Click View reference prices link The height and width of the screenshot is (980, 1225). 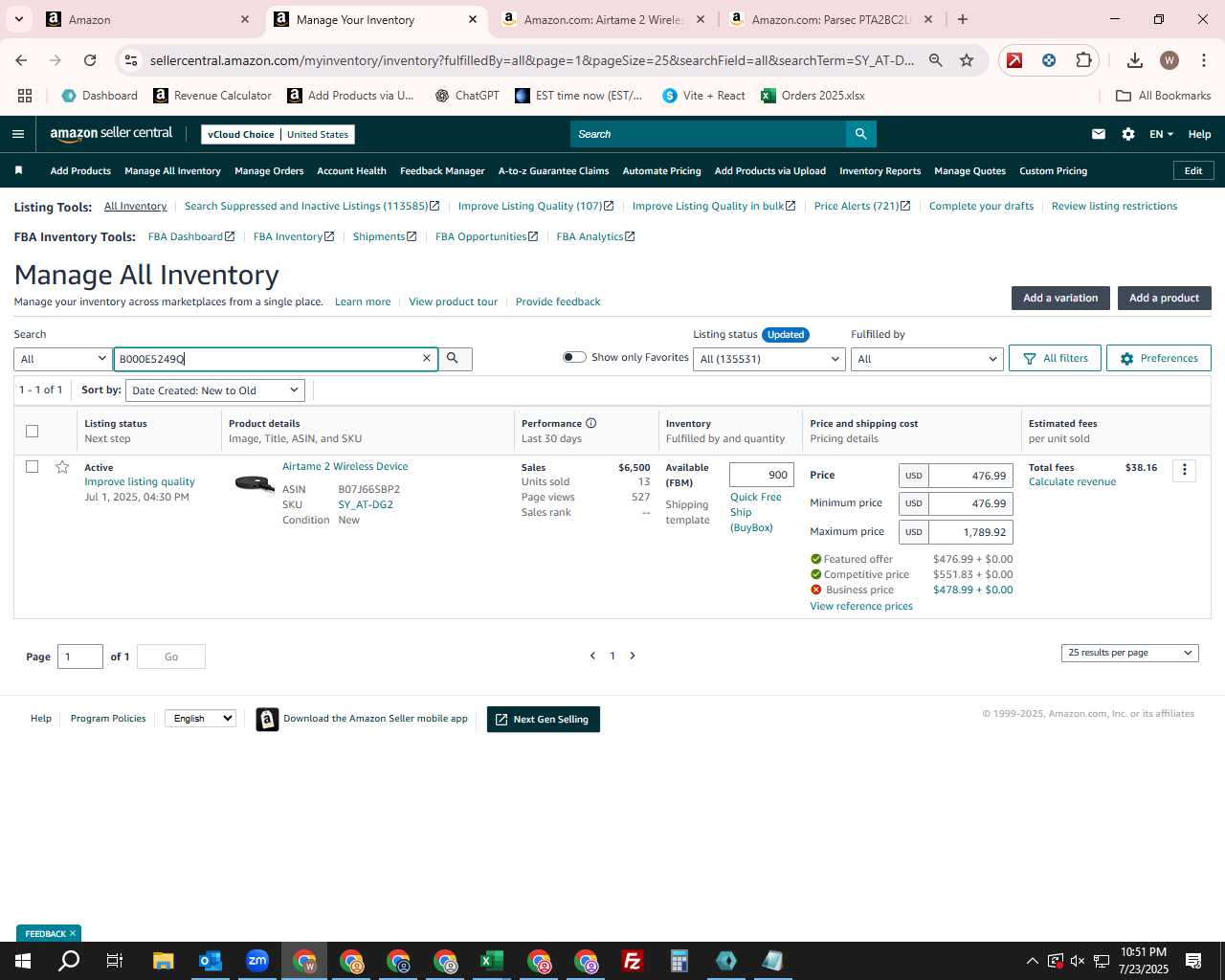click(861, 606)
